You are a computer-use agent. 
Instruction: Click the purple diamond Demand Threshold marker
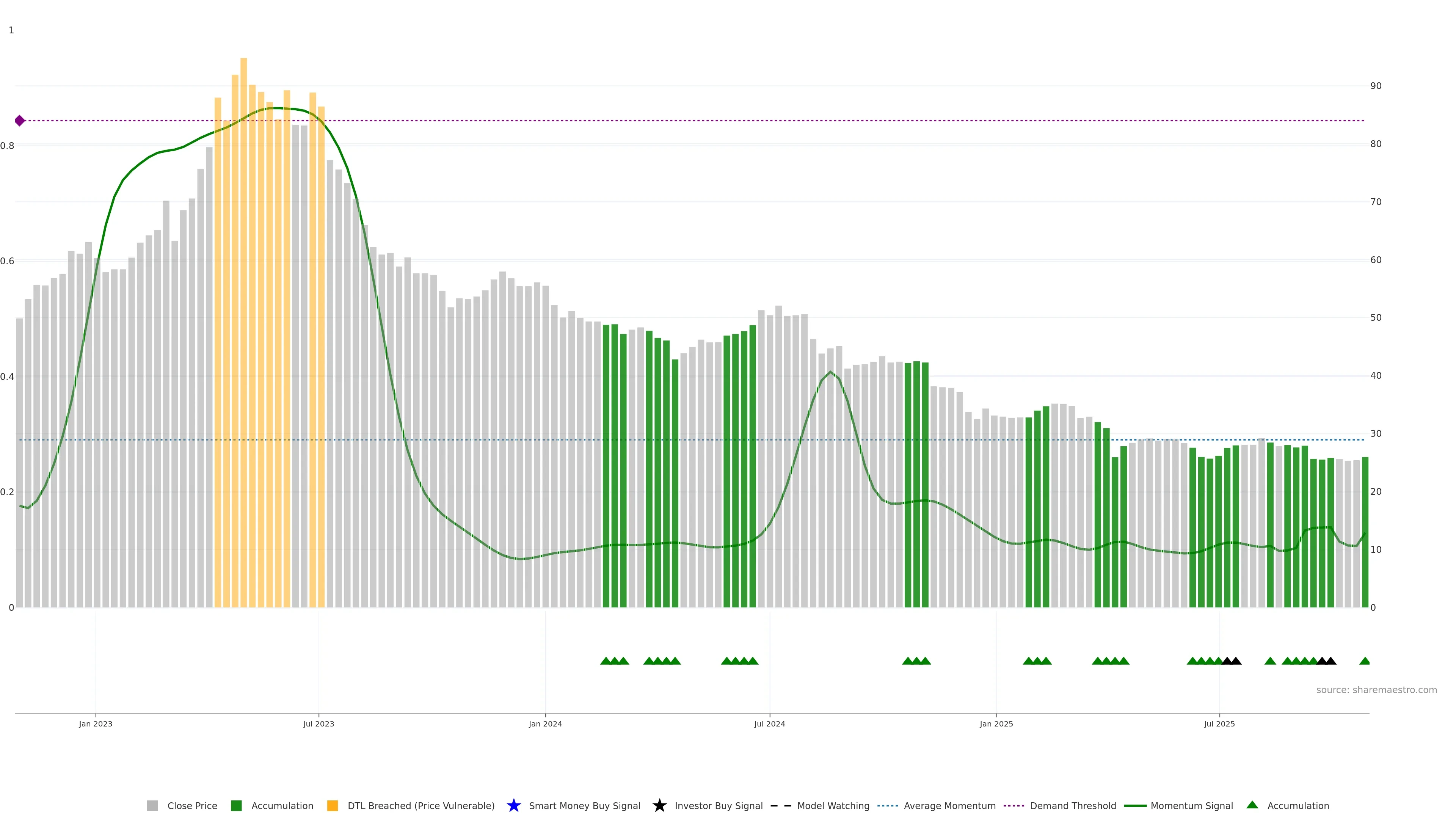tap(20, 121)
